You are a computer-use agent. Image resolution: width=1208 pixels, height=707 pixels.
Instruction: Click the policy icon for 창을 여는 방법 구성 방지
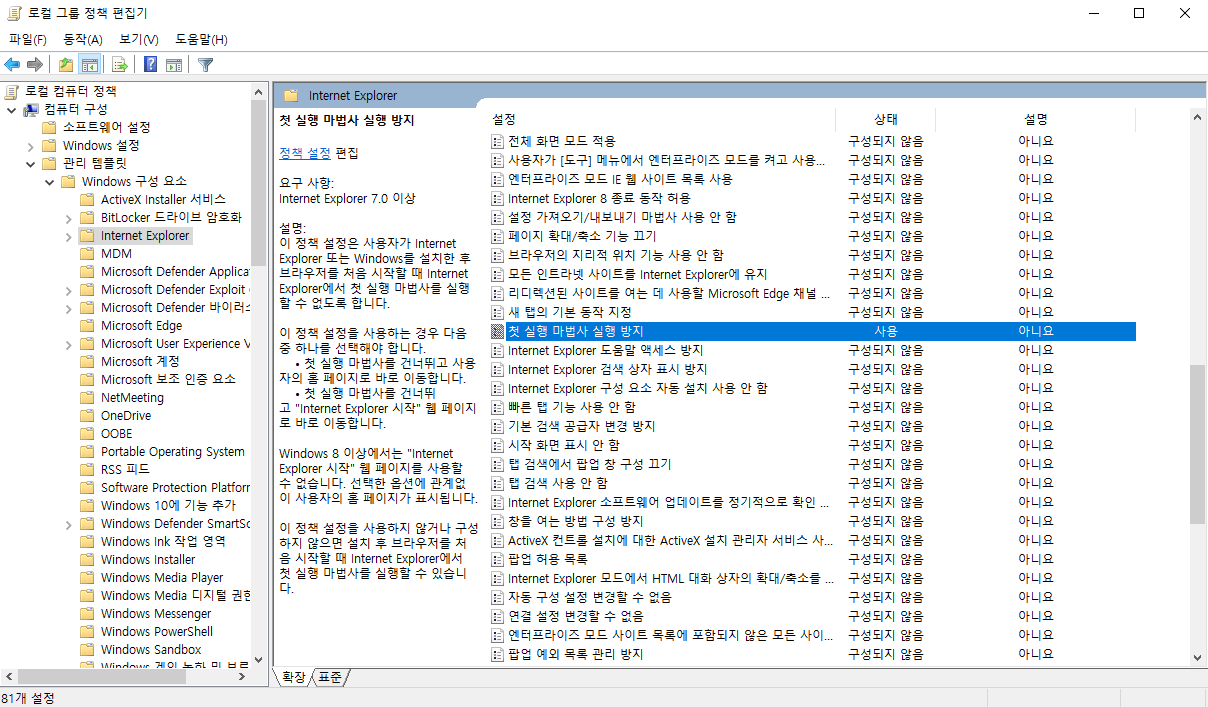[x=497, y=521]
